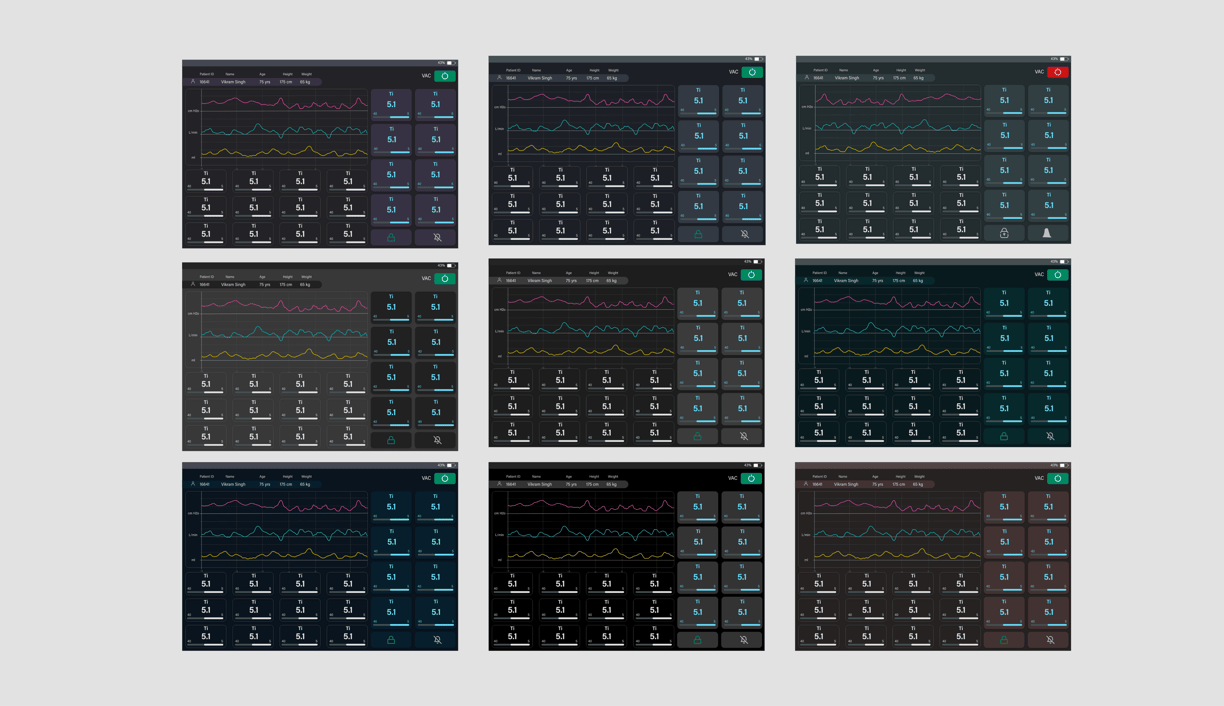Click the battery indicator in top-left mockup status bar
1224x706 pixels.
tap(451, 63)
